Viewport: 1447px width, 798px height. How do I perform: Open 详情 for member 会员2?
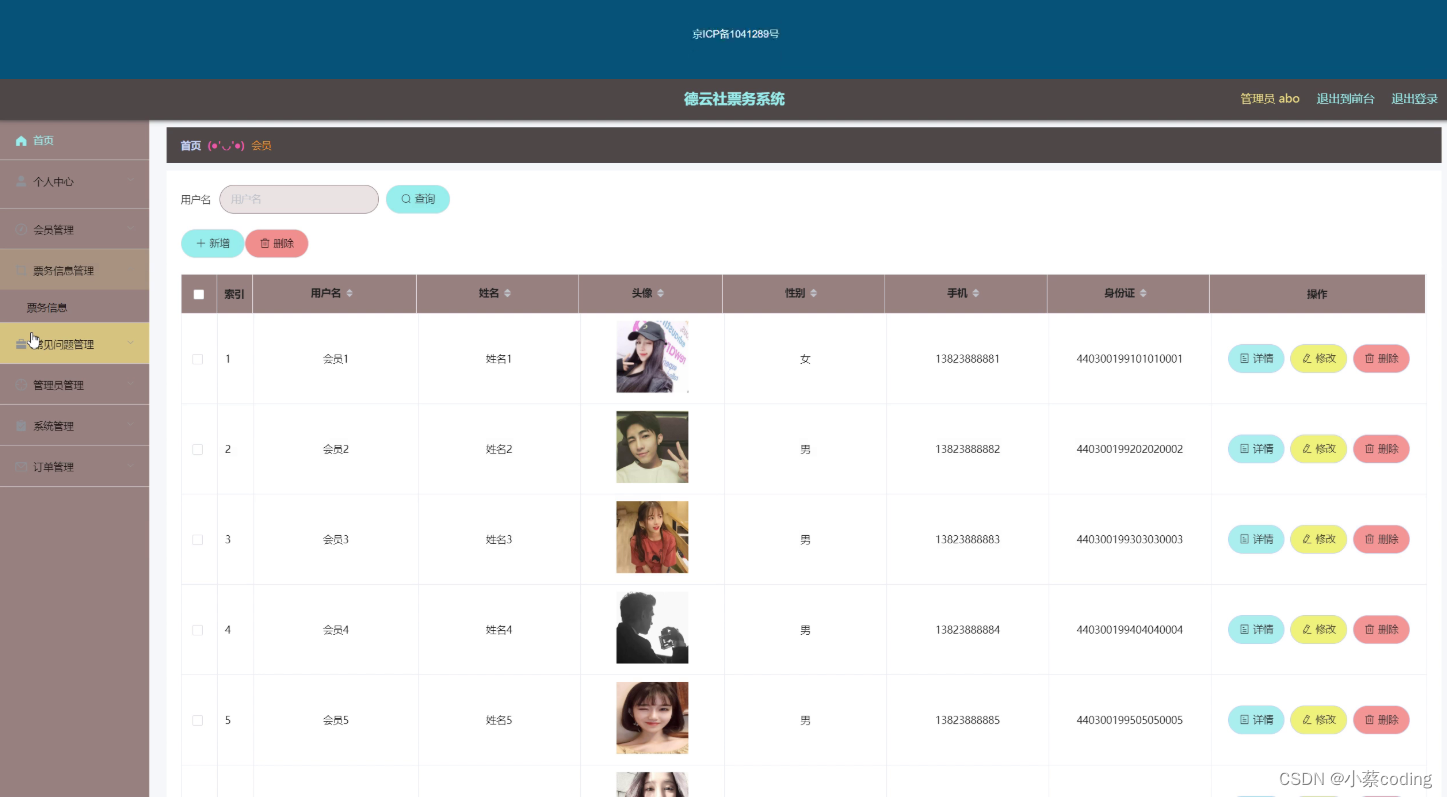[1256, 449]
